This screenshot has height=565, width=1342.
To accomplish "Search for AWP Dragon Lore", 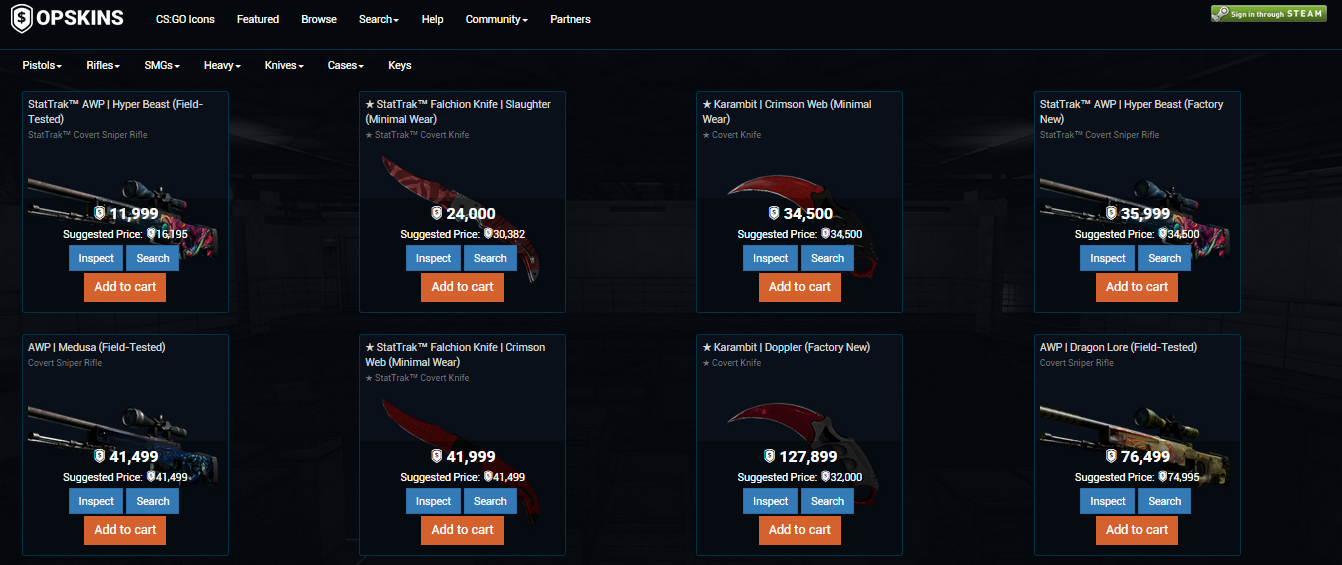I will (1164, 501).
